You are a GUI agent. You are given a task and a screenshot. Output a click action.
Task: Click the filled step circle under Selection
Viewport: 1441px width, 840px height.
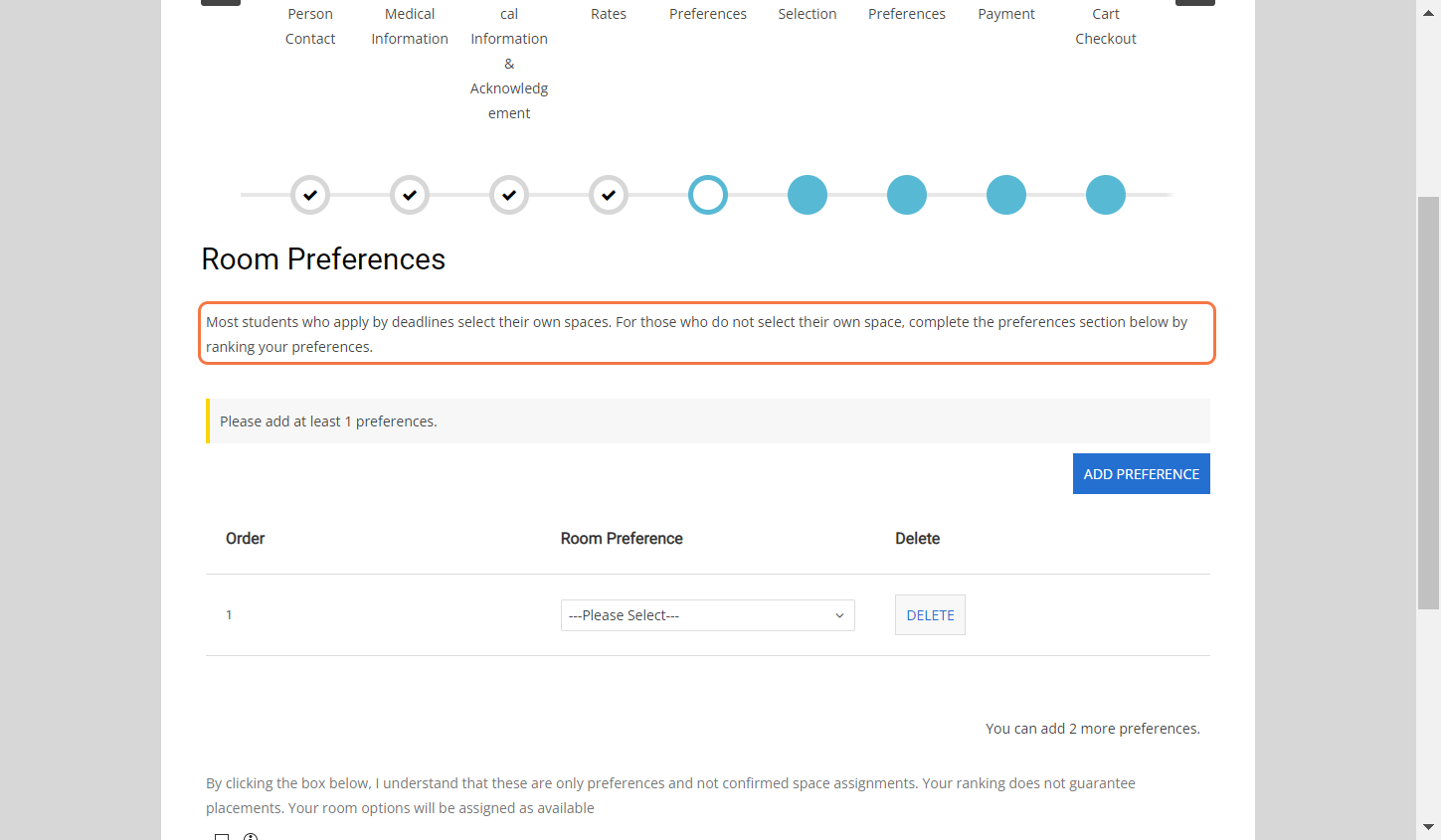pyautogui.click(x=808, y=195)
